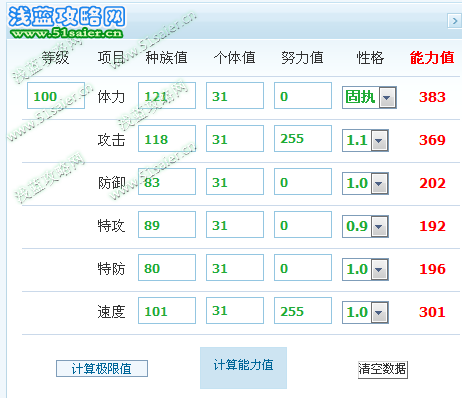Image resolution: width=462 pixels, height=398 pixels.
Task: Click the 攻击 row label
Action: [111, 140]
